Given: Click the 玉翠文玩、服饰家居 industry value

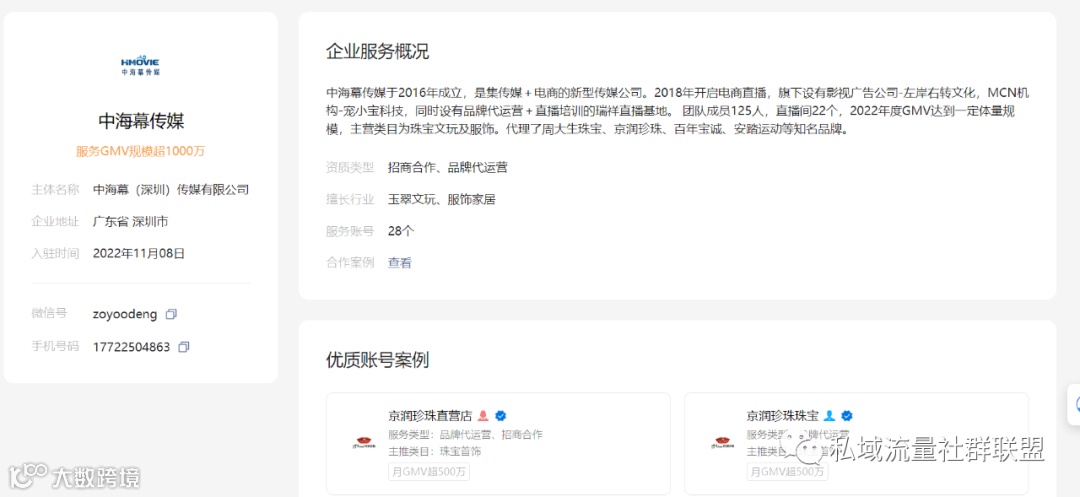Looking at the screenshot, I should [x=442, y=200].
